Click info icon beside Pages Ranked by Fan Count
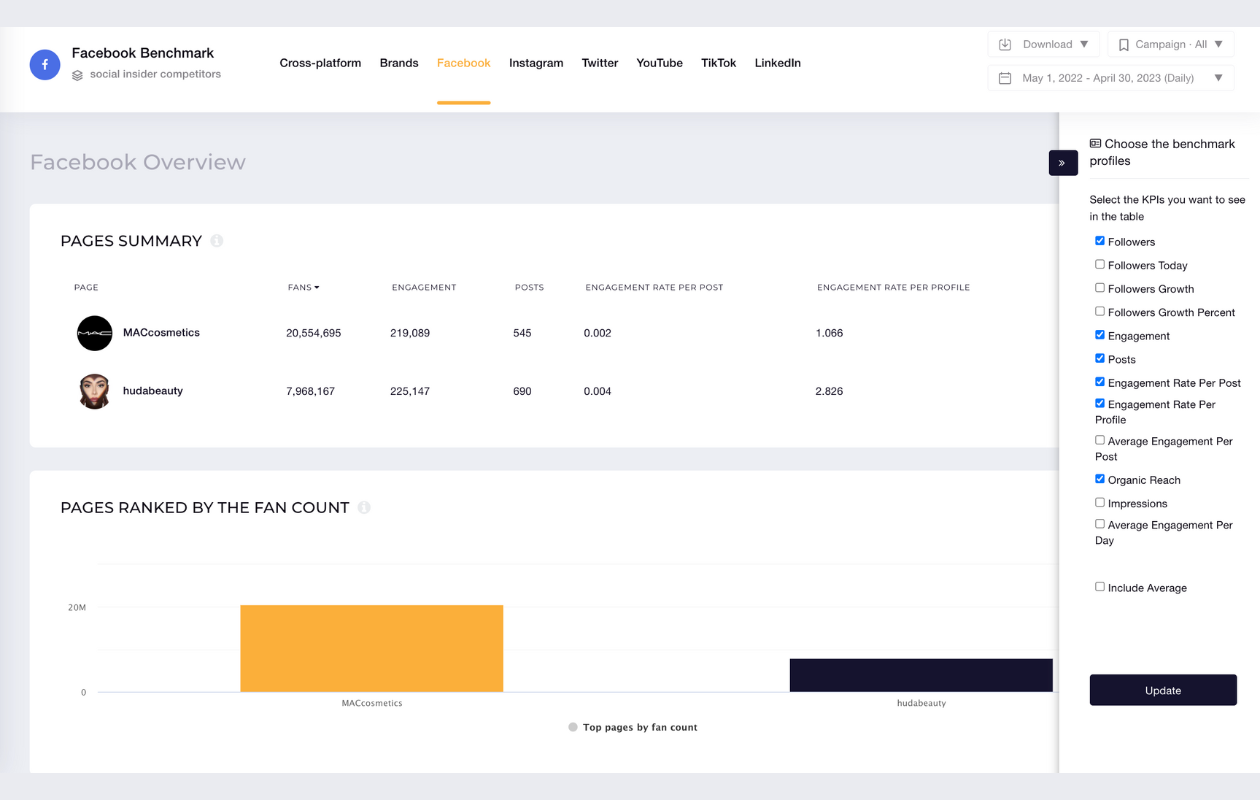The image size is (1260, 800). coord(364,507)
